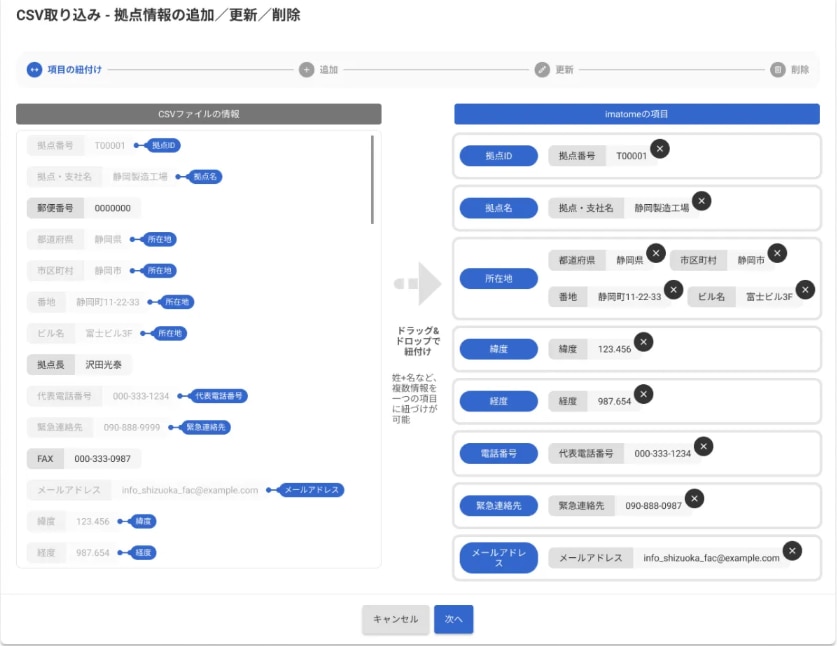Remove the 拠点・支社名 mapping chip
The width and height of the screenshot is (837, 646).
coord(702,201)
